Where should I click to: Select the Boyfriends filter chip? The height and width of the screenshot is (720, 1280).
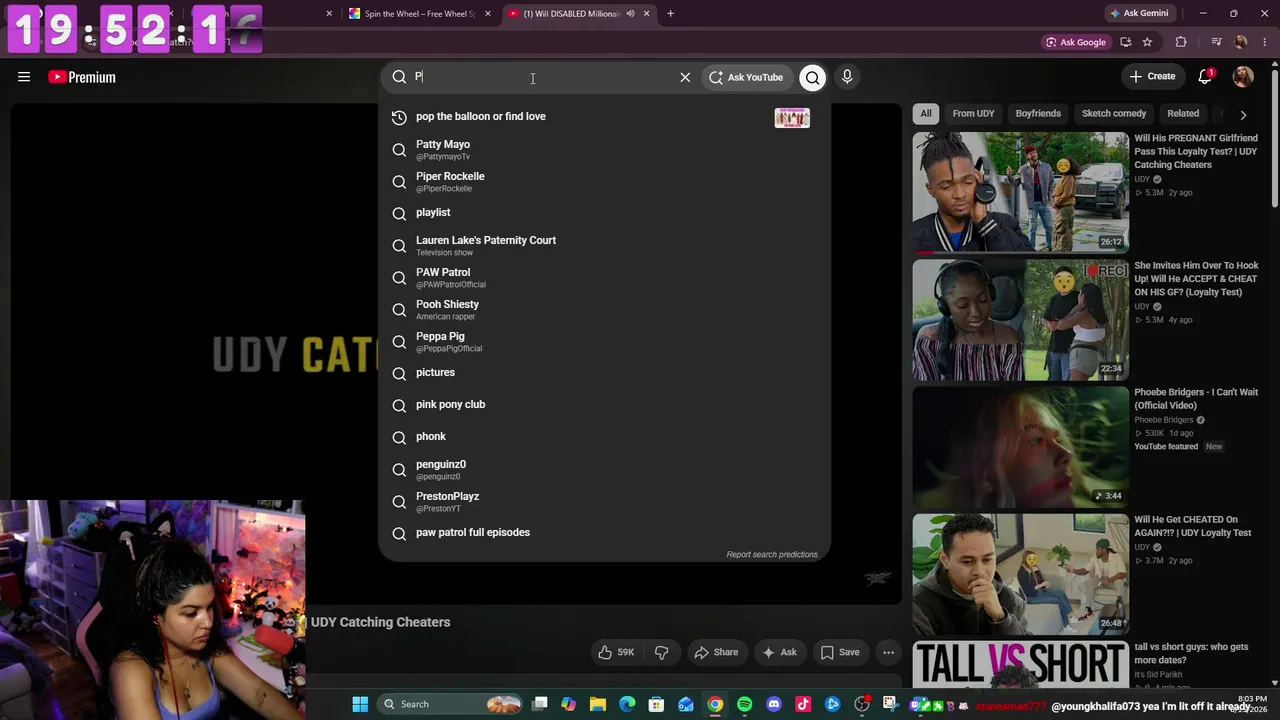click(1038, 114)
